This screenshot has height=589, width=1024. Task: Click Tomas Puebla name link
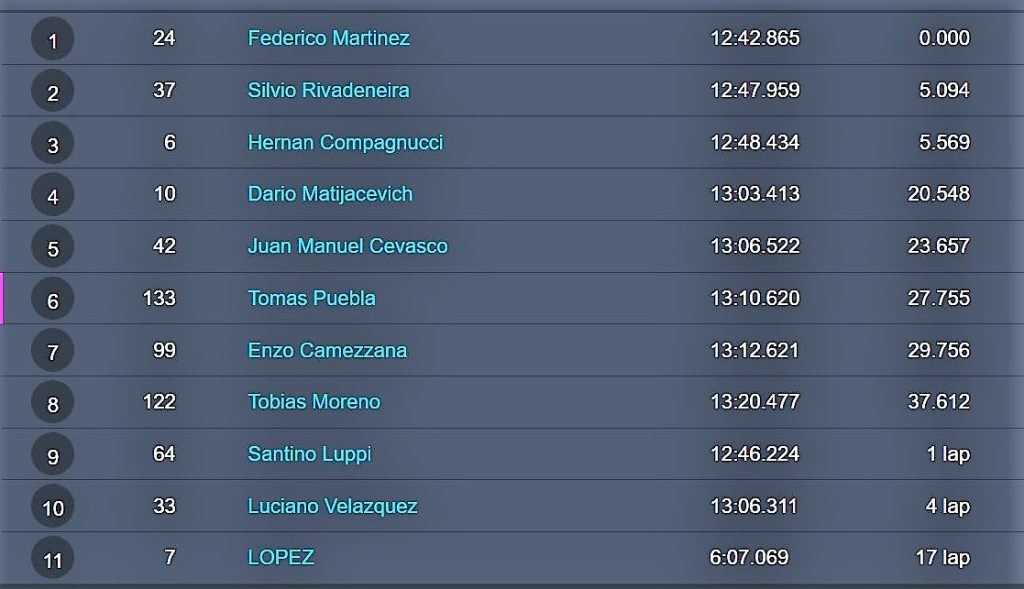point(312,298)
